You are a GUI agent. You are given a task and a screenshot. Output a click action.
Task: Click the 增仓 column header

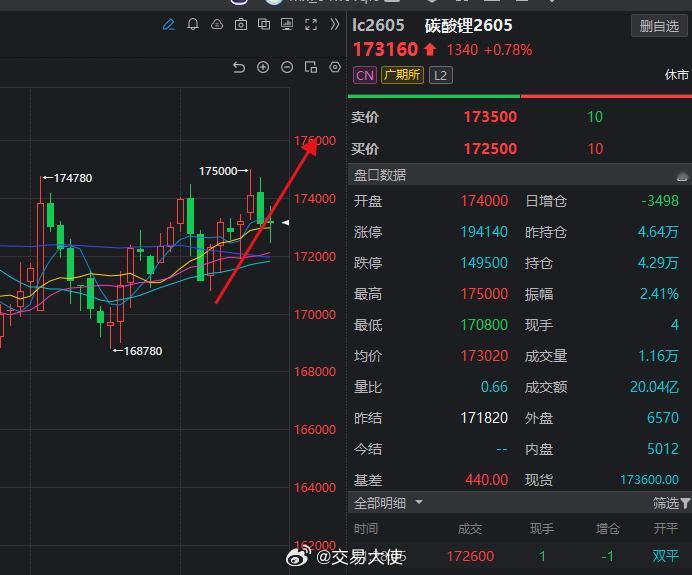pyautogui.click(x=608, y=529)
